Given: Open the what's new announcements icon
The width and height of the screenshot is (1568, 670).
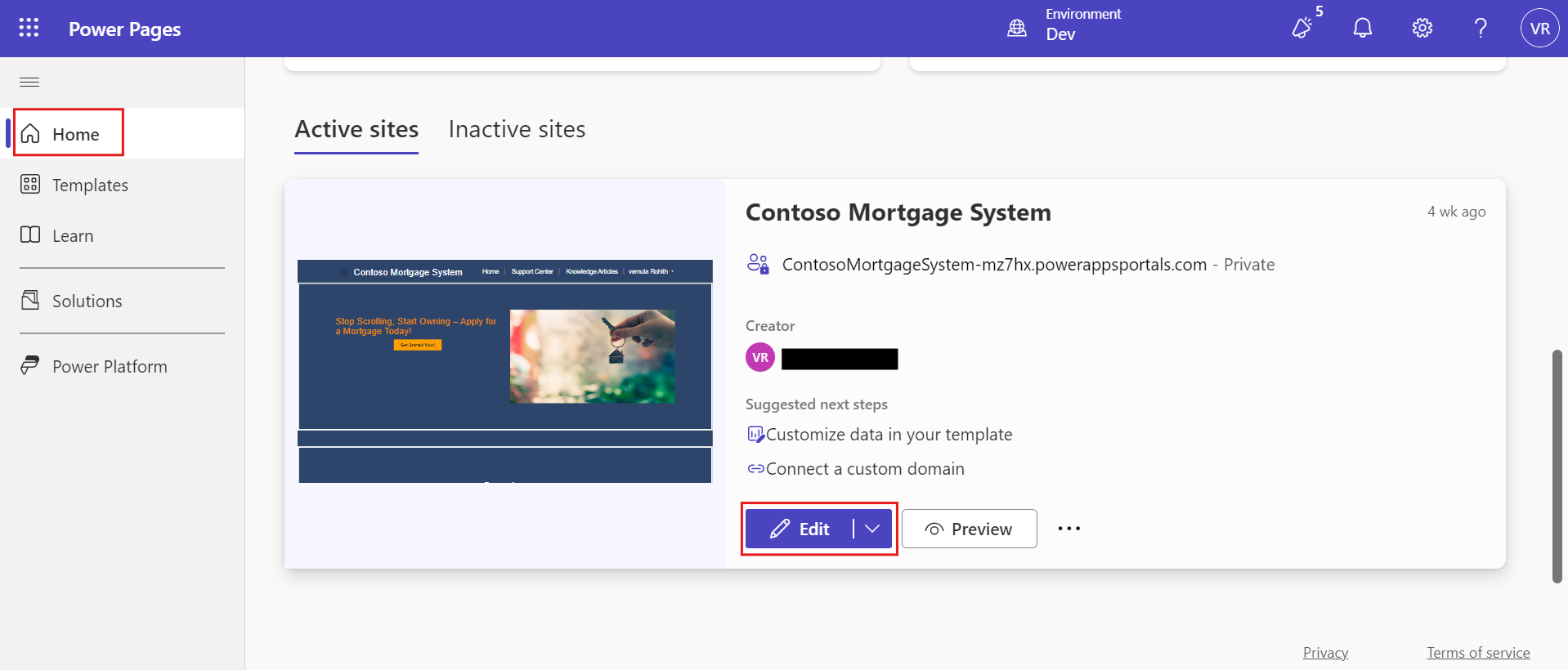Looking at the screenshot, I should [x=1301, y=28].
